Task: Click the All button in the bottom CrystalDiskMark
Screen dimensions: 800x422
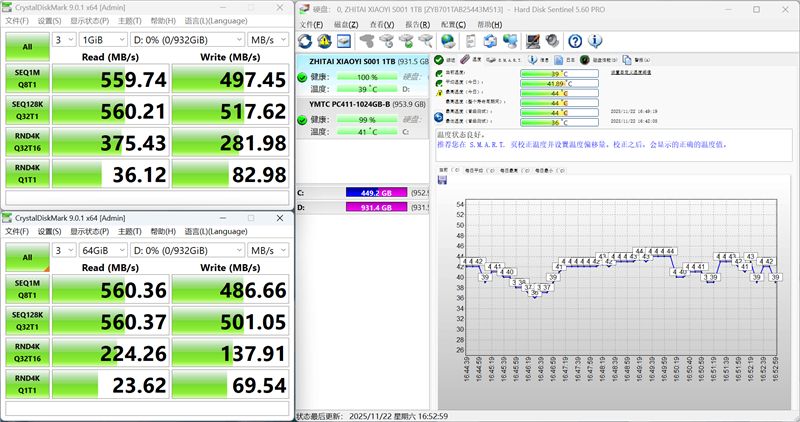Action: coord(27,257)
